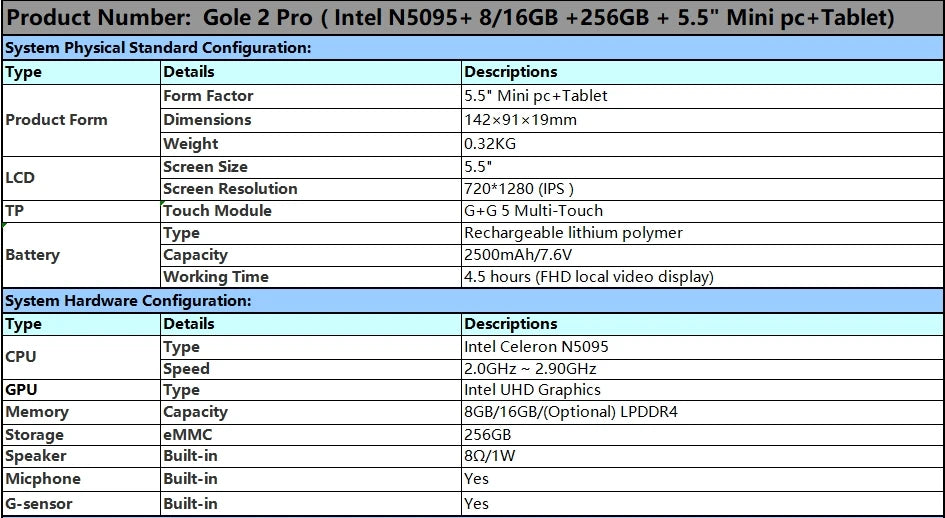945x518 pixels.
Task: Select the eMMC storage details cell
Action: (x=187, y=435)
